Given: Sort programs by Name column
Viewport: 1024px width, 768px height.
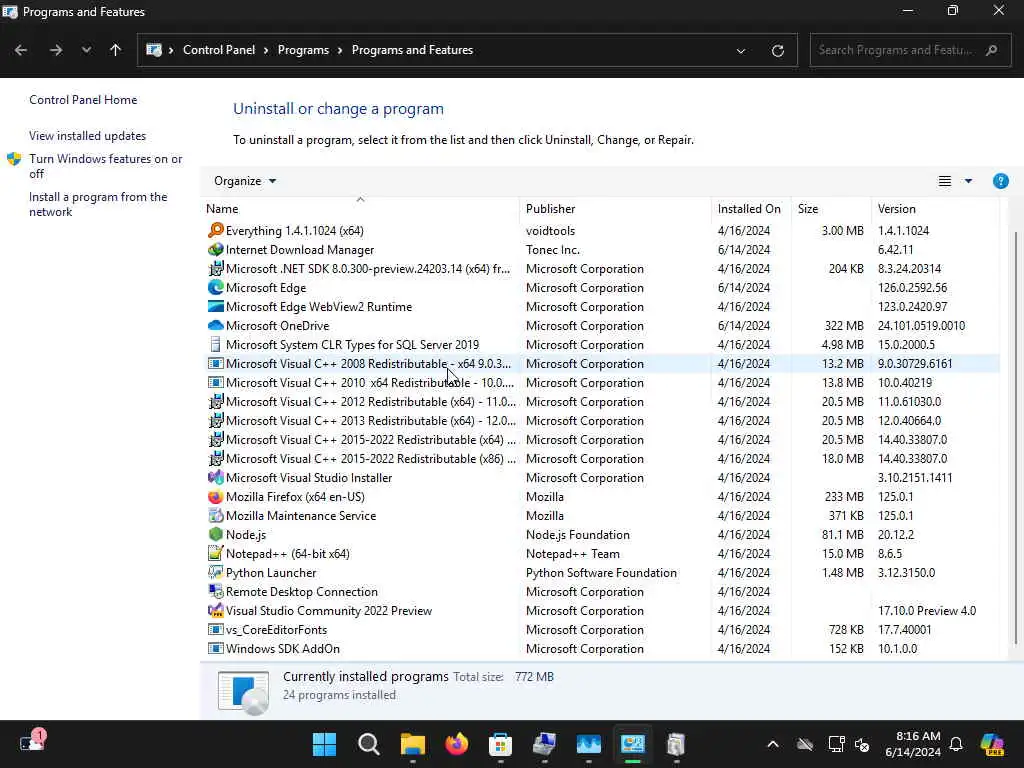Looking at the screenshot, I should pos(360,208).
